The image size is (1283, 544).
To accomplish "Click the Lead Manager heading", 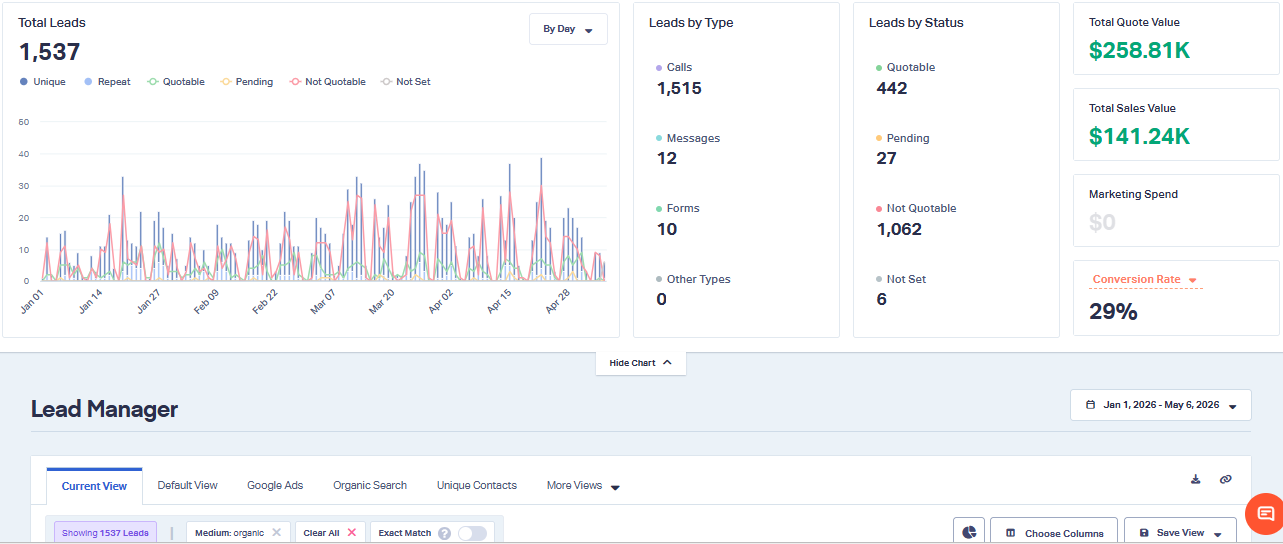I will pos(104,409).
